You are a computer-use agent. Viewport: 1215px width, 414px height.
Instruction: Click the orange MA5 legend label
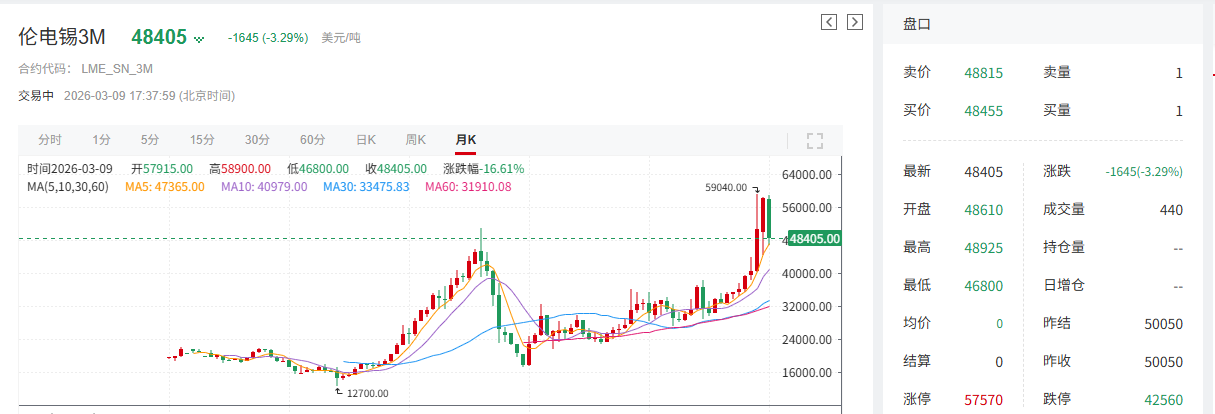pyautogui.click(x=166, y=186)
